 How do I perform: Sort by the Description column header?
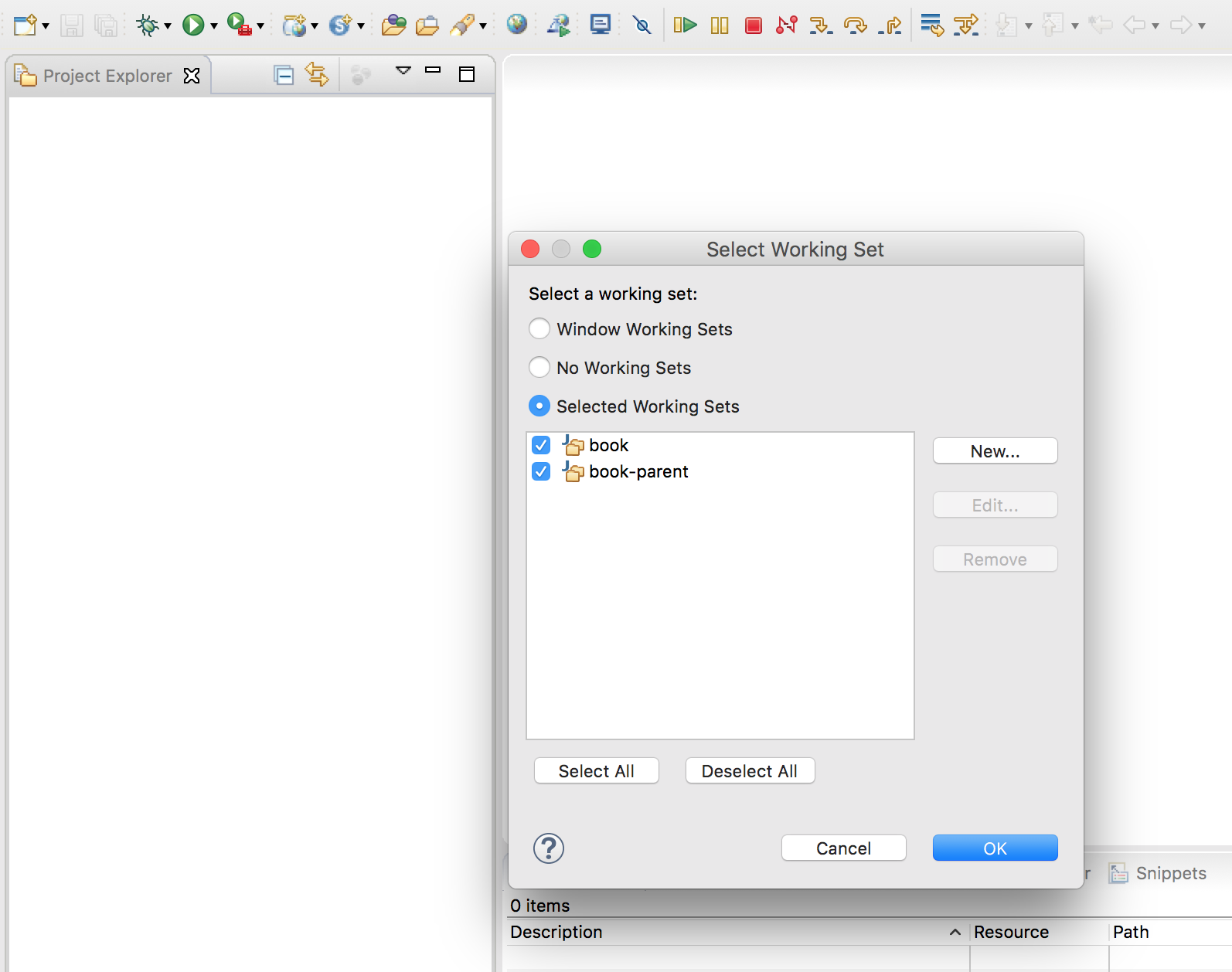click(x=738, y=932)
